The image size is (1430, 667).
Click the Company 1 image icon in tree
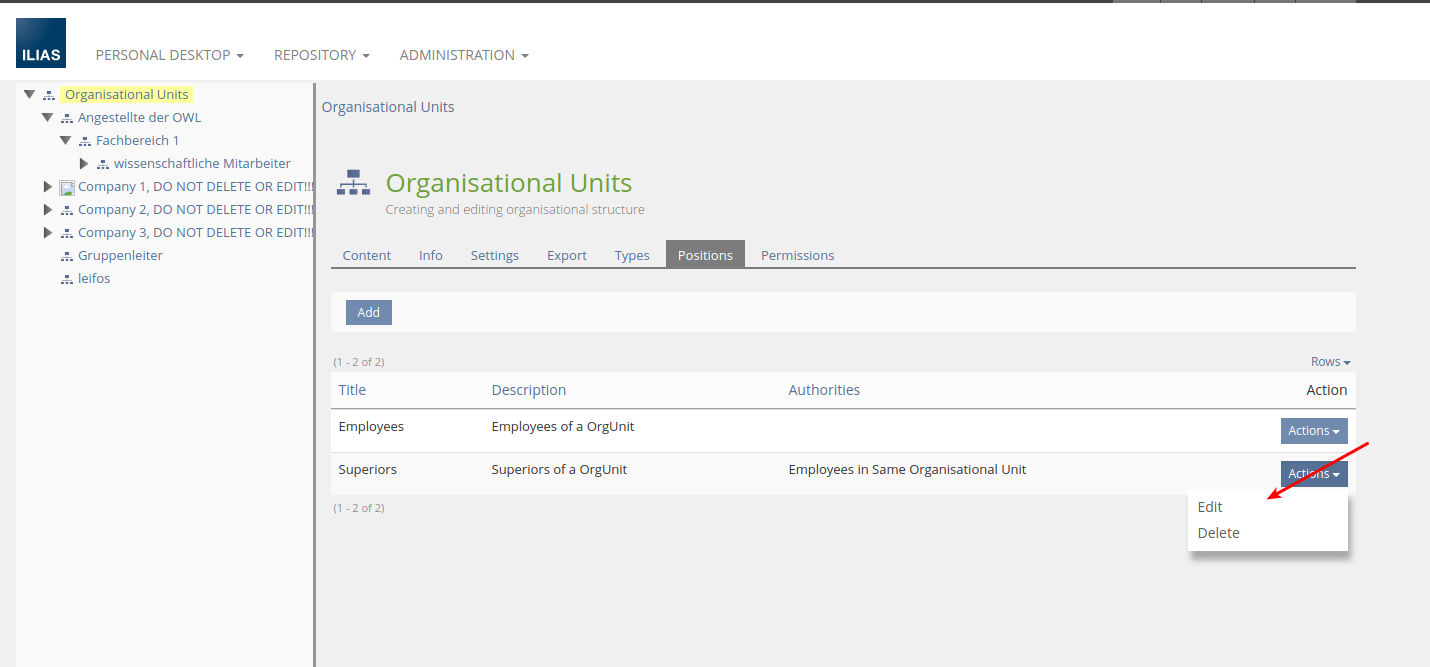pos(67,187)
